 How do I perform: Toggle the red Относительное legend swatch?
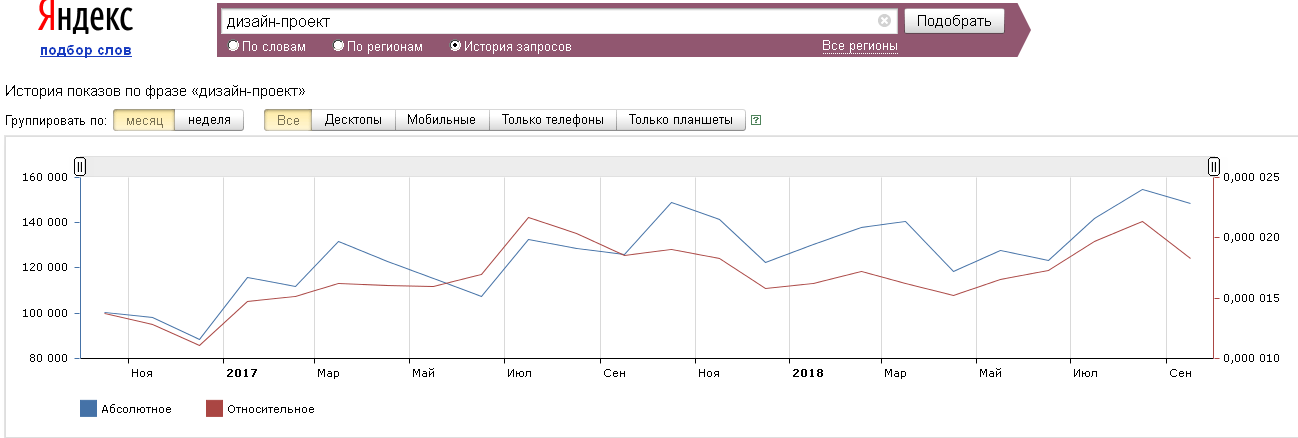click(x=214, y=408)
